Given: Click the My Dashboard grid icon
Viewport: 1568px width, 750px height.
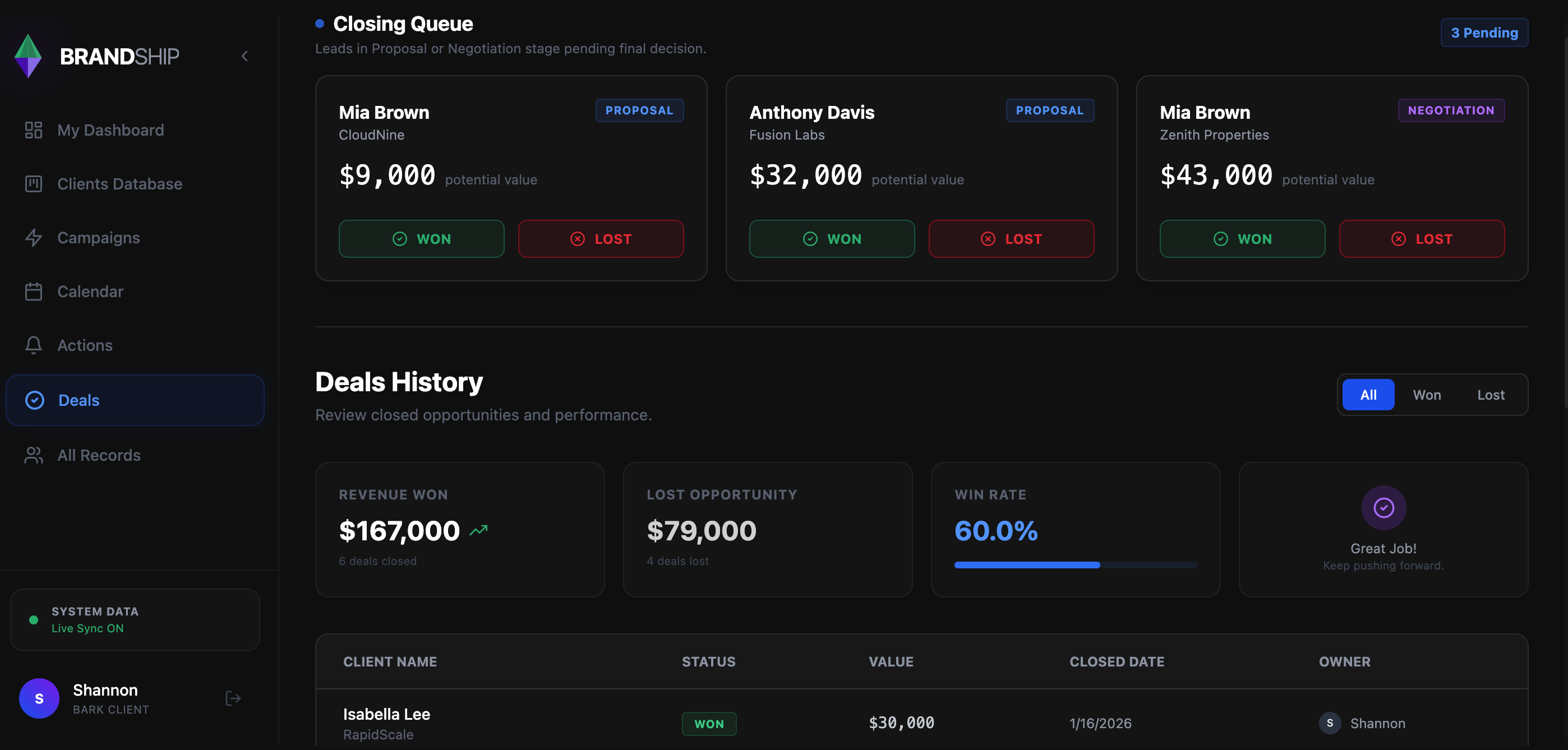Looking at the screenshot, I should (34, 130).
